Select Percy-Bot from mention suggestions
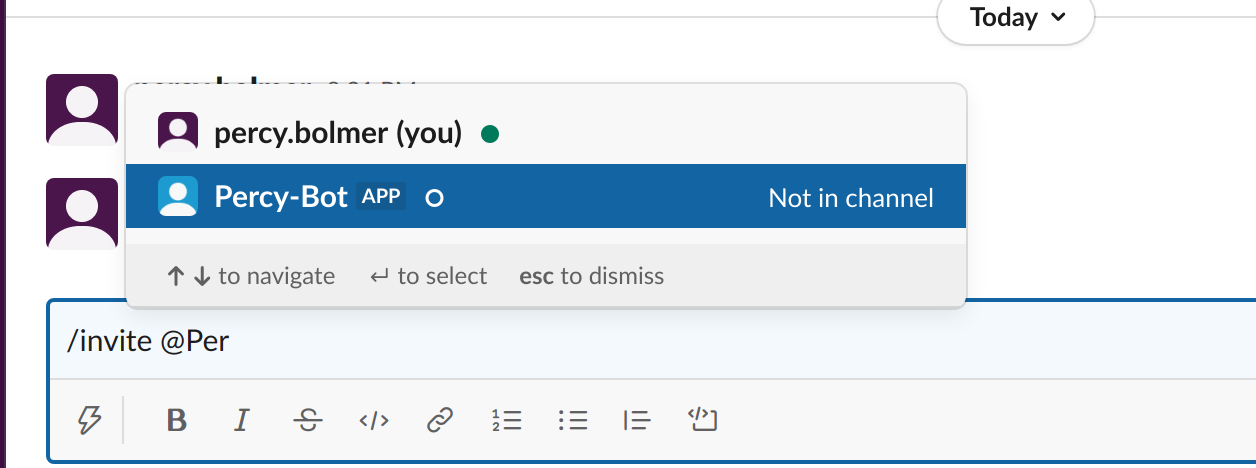Viewport: 1256px width, 468px height. [280, 197]
